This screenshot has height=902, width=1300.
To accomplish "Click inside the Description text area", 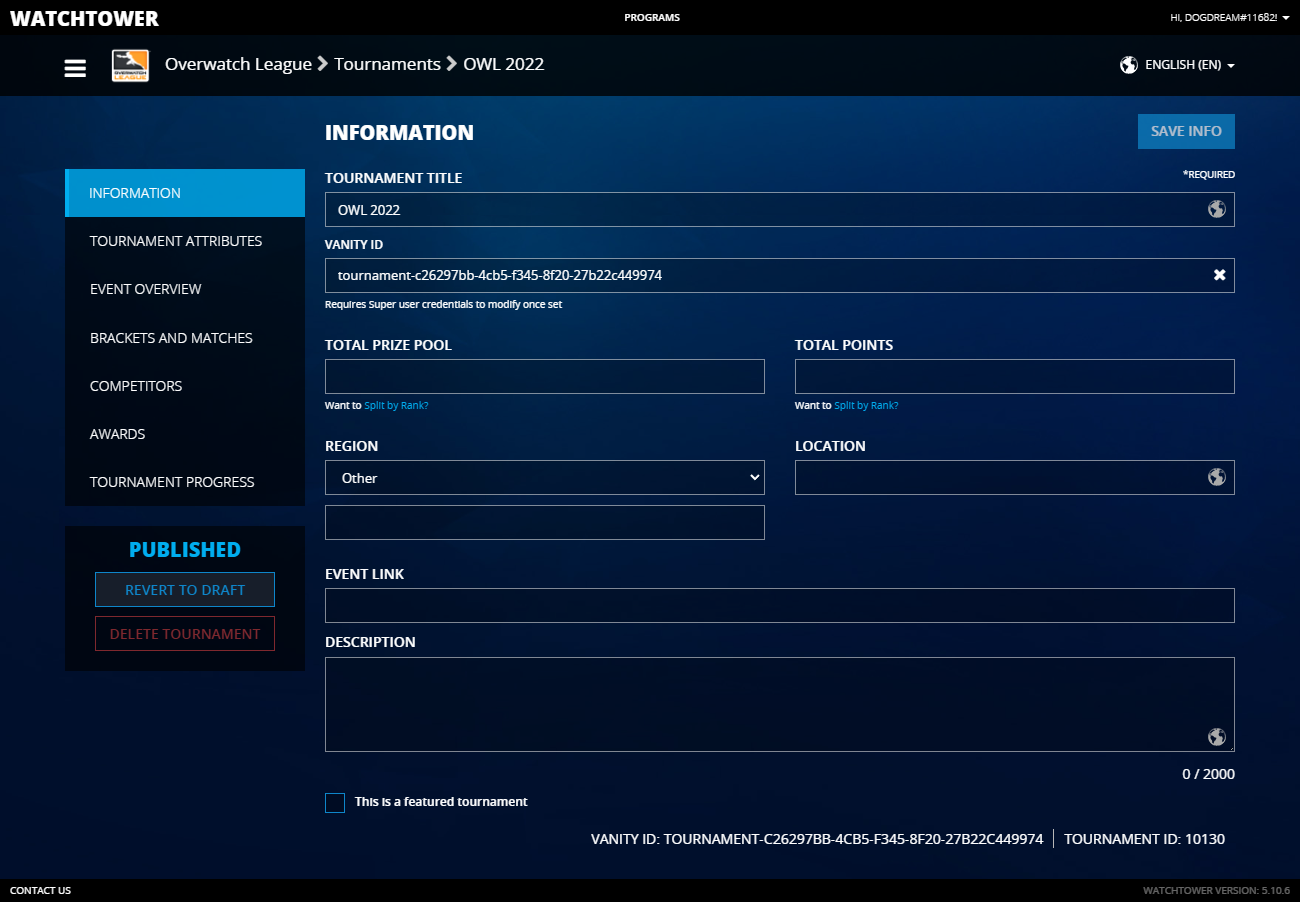I will pyautogui.click(x=780, y=705).
